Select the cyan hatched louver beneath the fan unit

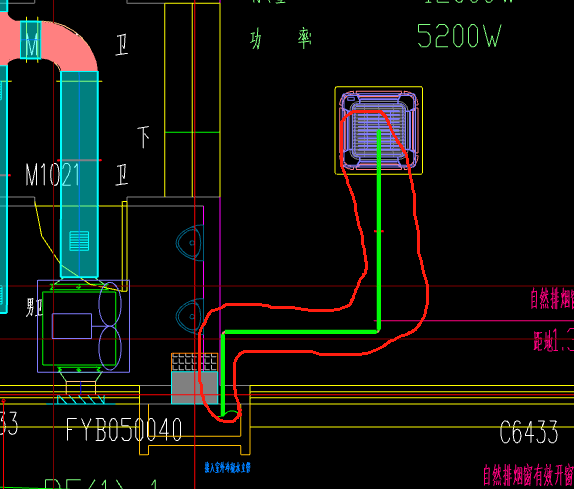81,400
